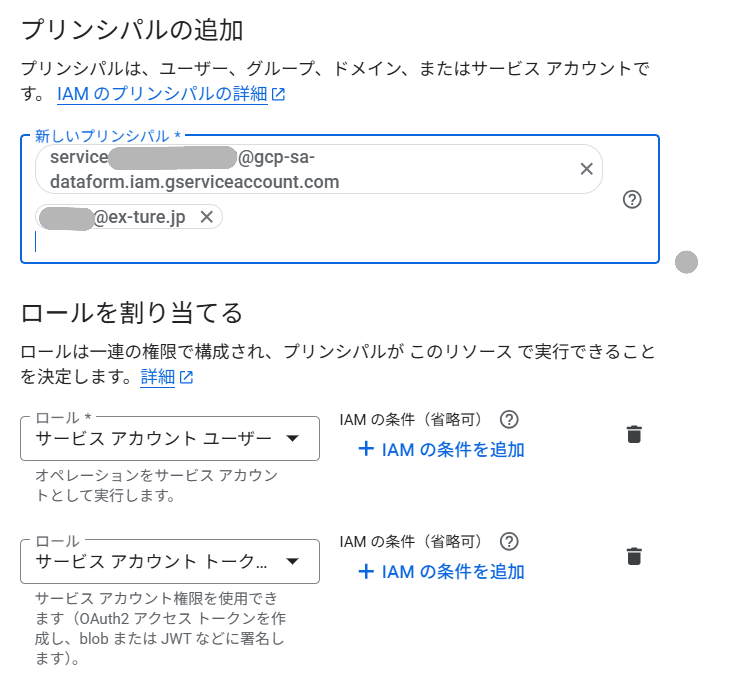Click inside the new principals input field
The image size is (733, 688).
(300, 241)
